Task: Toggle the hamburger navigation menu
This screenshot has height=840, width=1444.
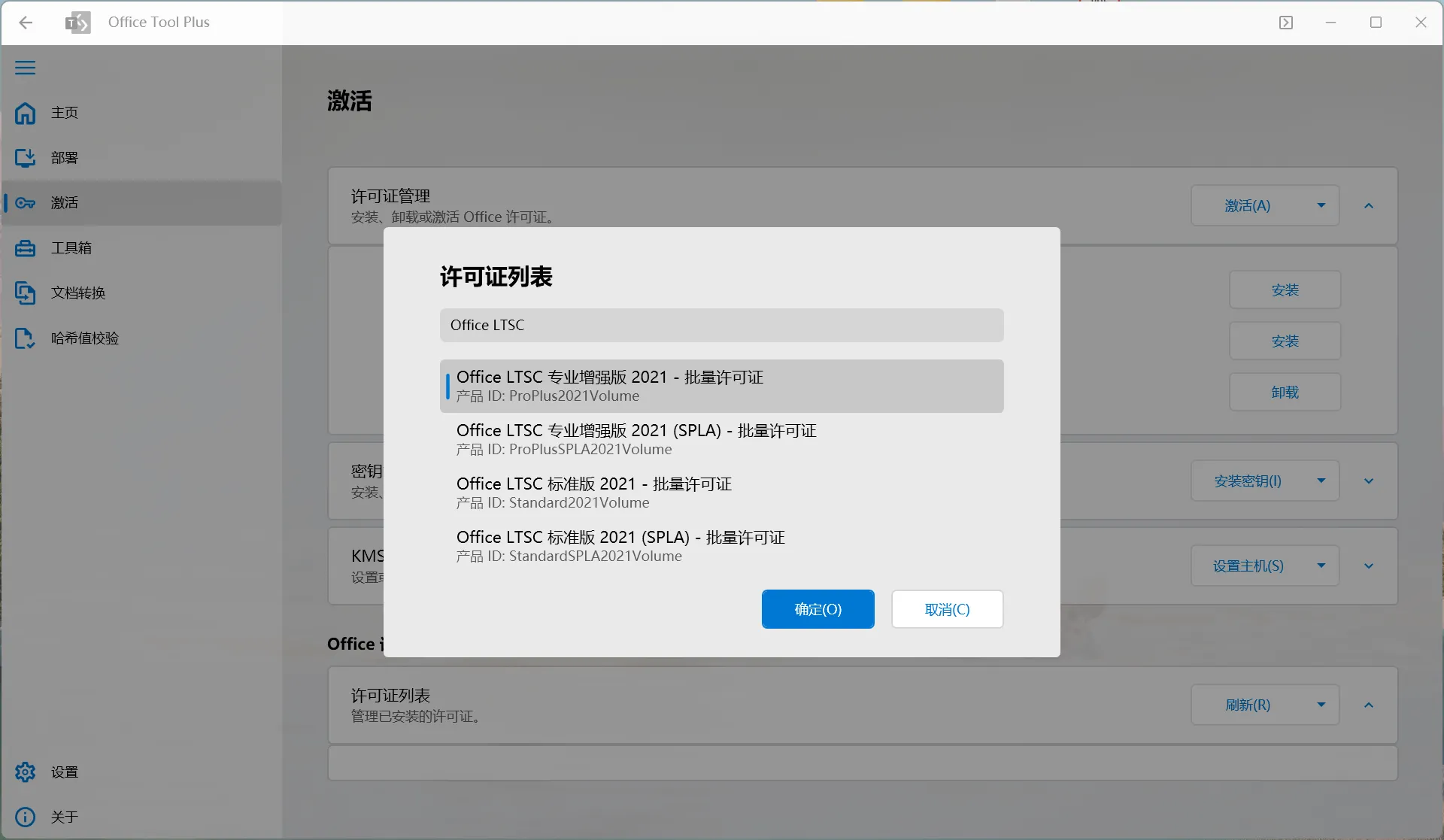Action: tap(25, 68)
